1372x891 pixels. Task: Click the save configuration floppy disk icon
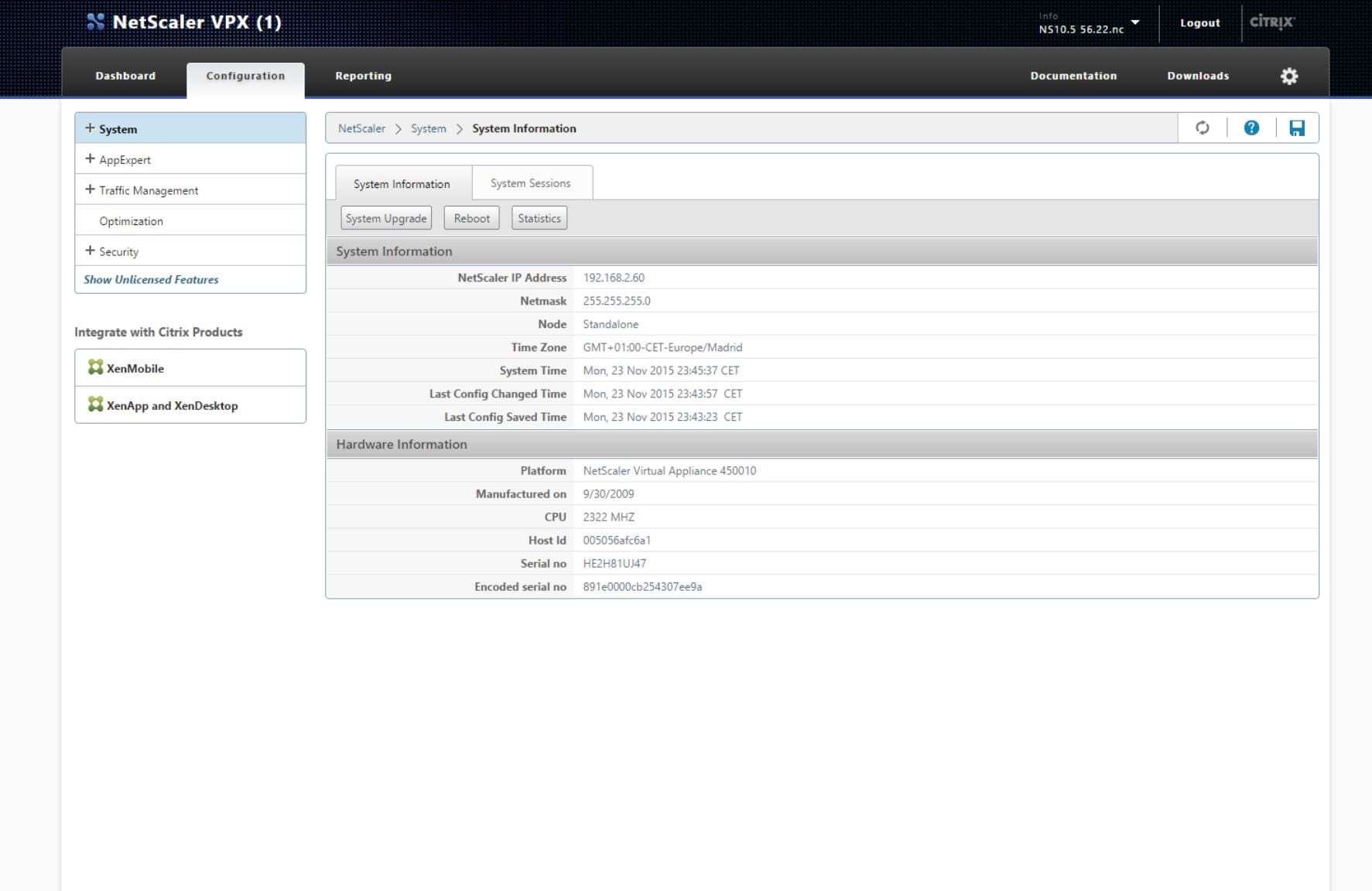pos(1298,128)
